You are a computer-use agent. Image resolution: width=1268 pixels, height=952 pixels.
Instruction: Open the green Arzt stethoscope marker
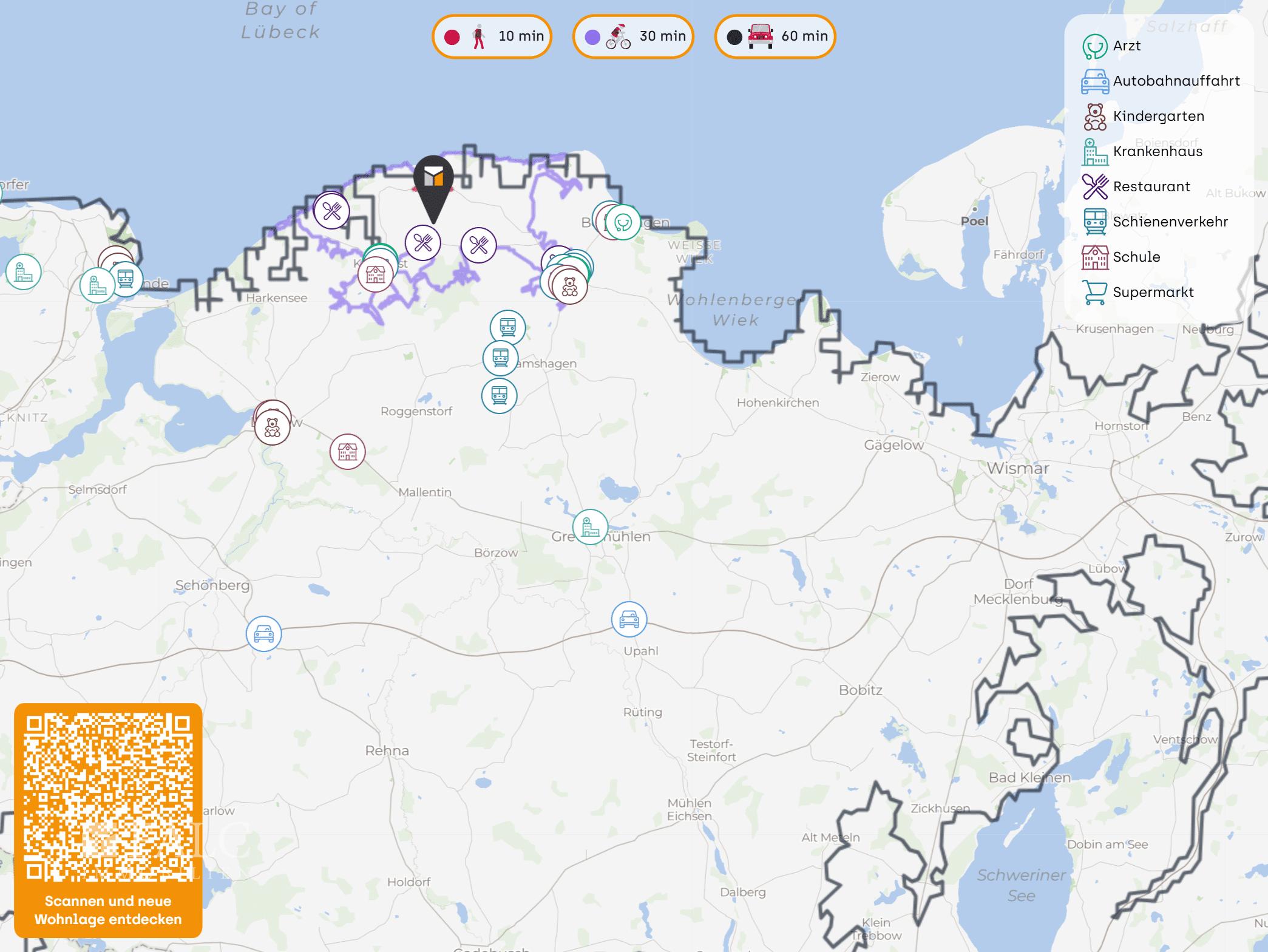click(623, 223)
